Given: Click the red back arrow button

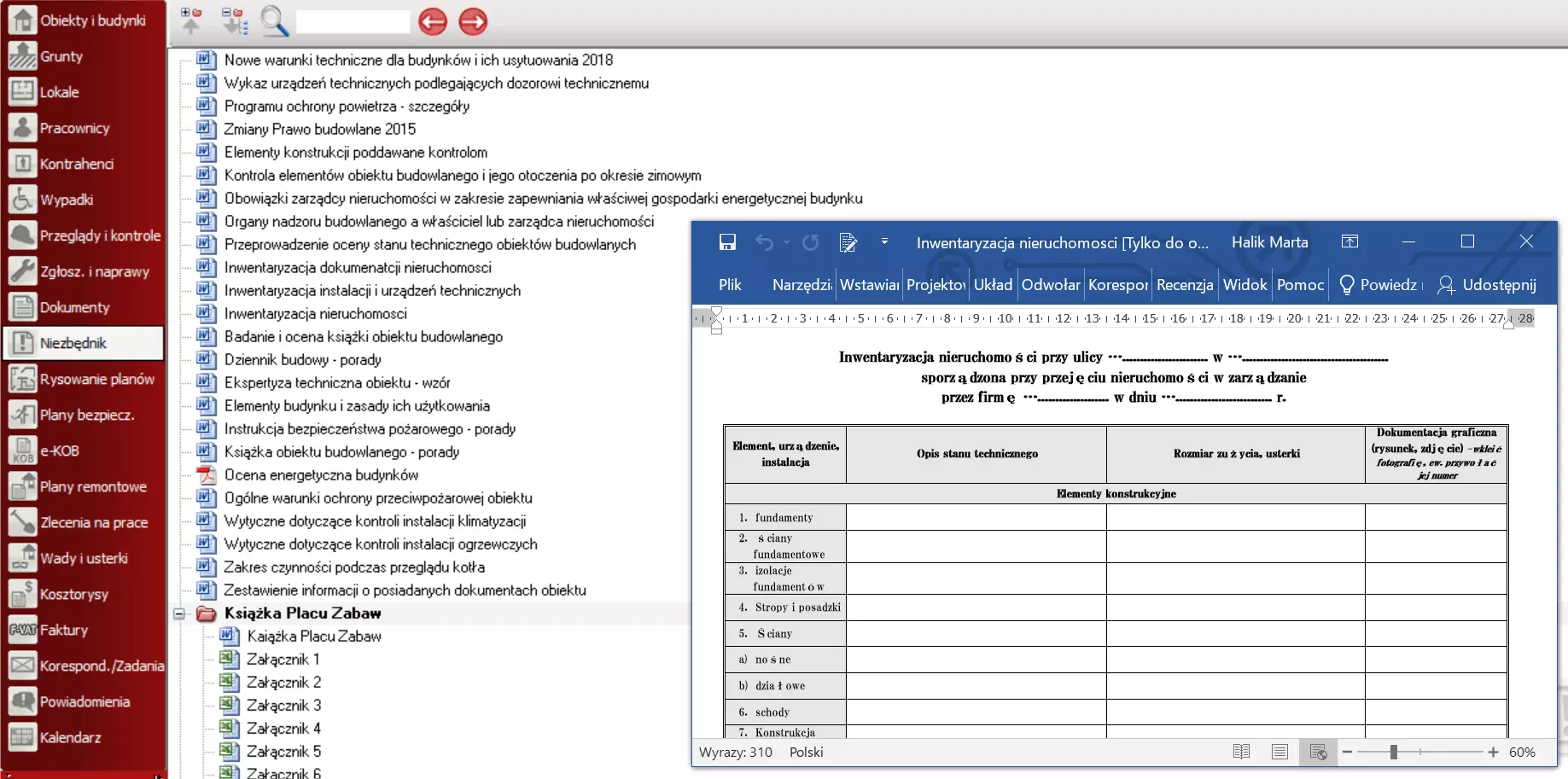Looking at the screenshot, I should point(433,21).
